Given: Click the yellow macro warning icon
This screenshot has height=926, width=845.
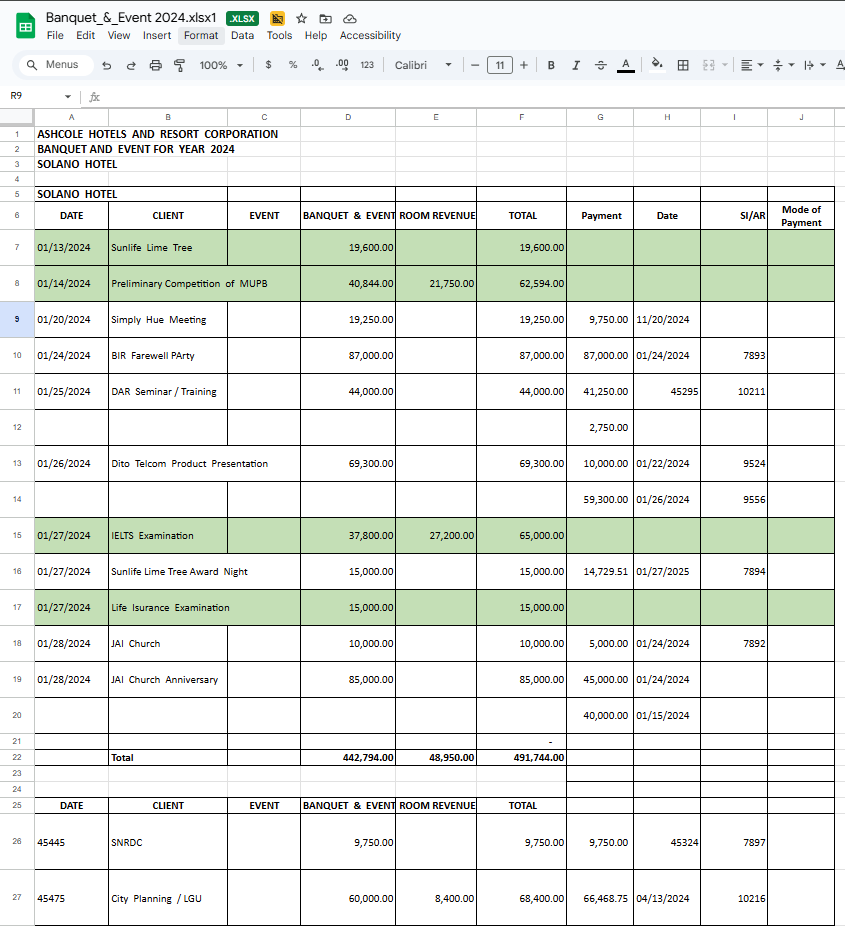Looking at the screenshot, I should pyautogui.click(x=277, y=18).
